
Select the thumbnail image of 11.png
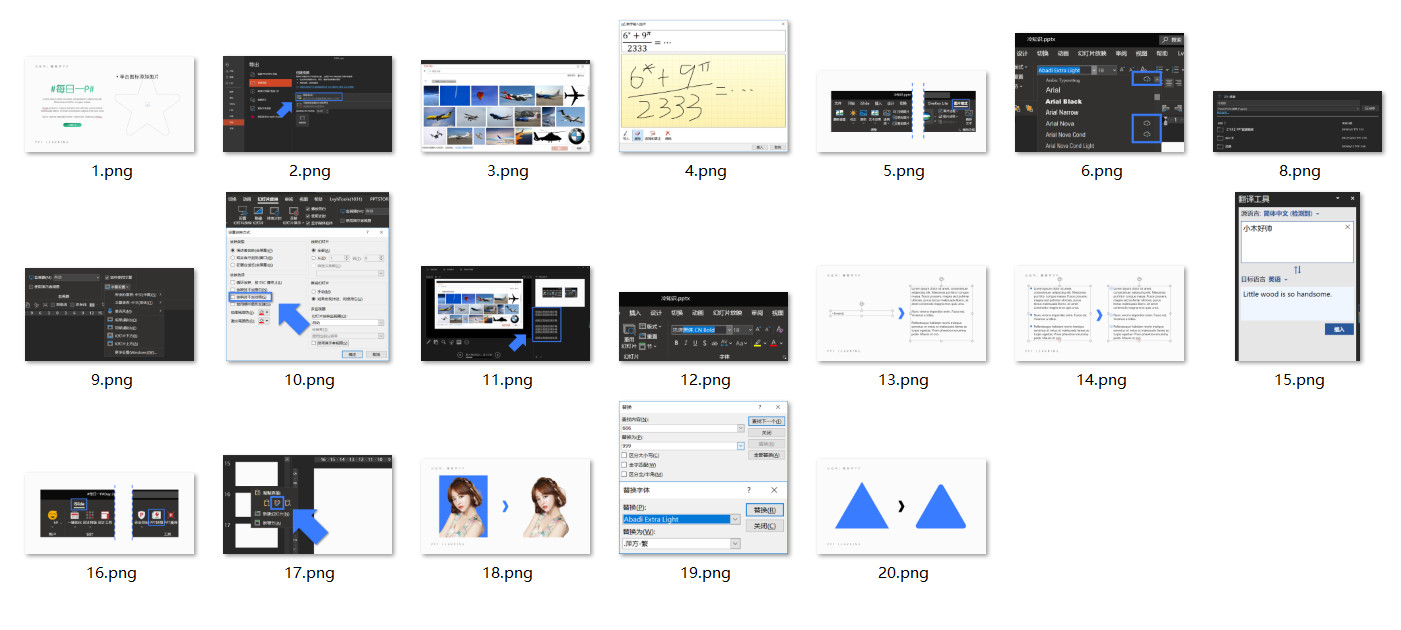[506, 314]
